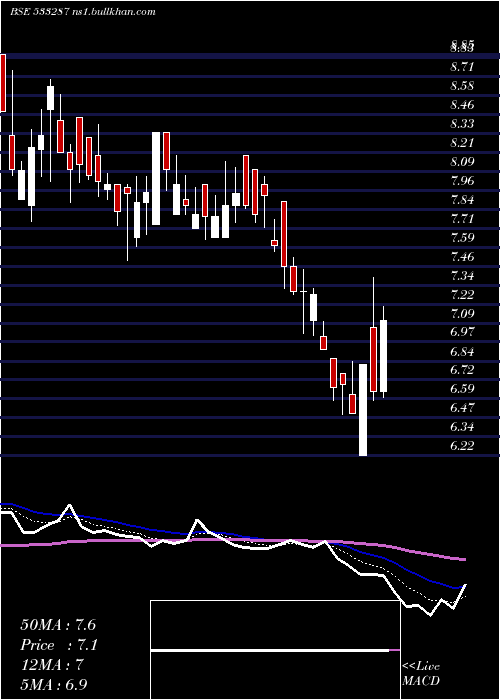The image size is (500, 700).
Task: Click the 6.34 price axis label
Action: tap(462, 427)
